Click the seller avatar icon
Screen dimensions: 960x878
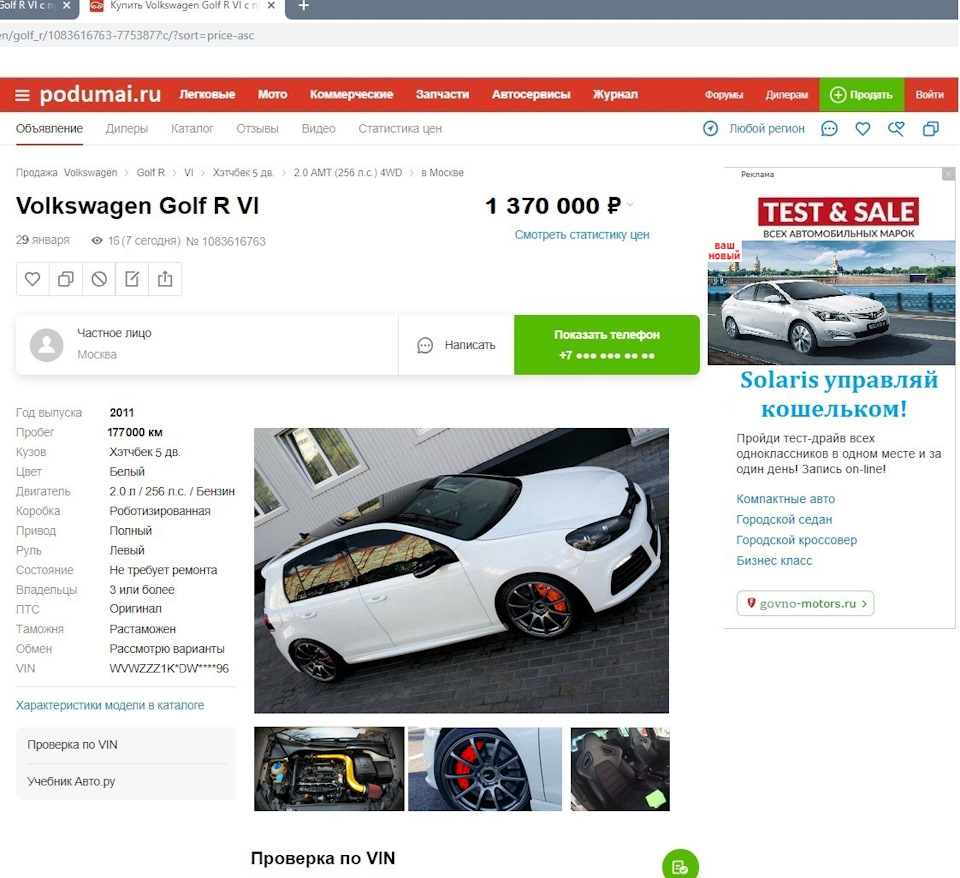pos(47,345)
